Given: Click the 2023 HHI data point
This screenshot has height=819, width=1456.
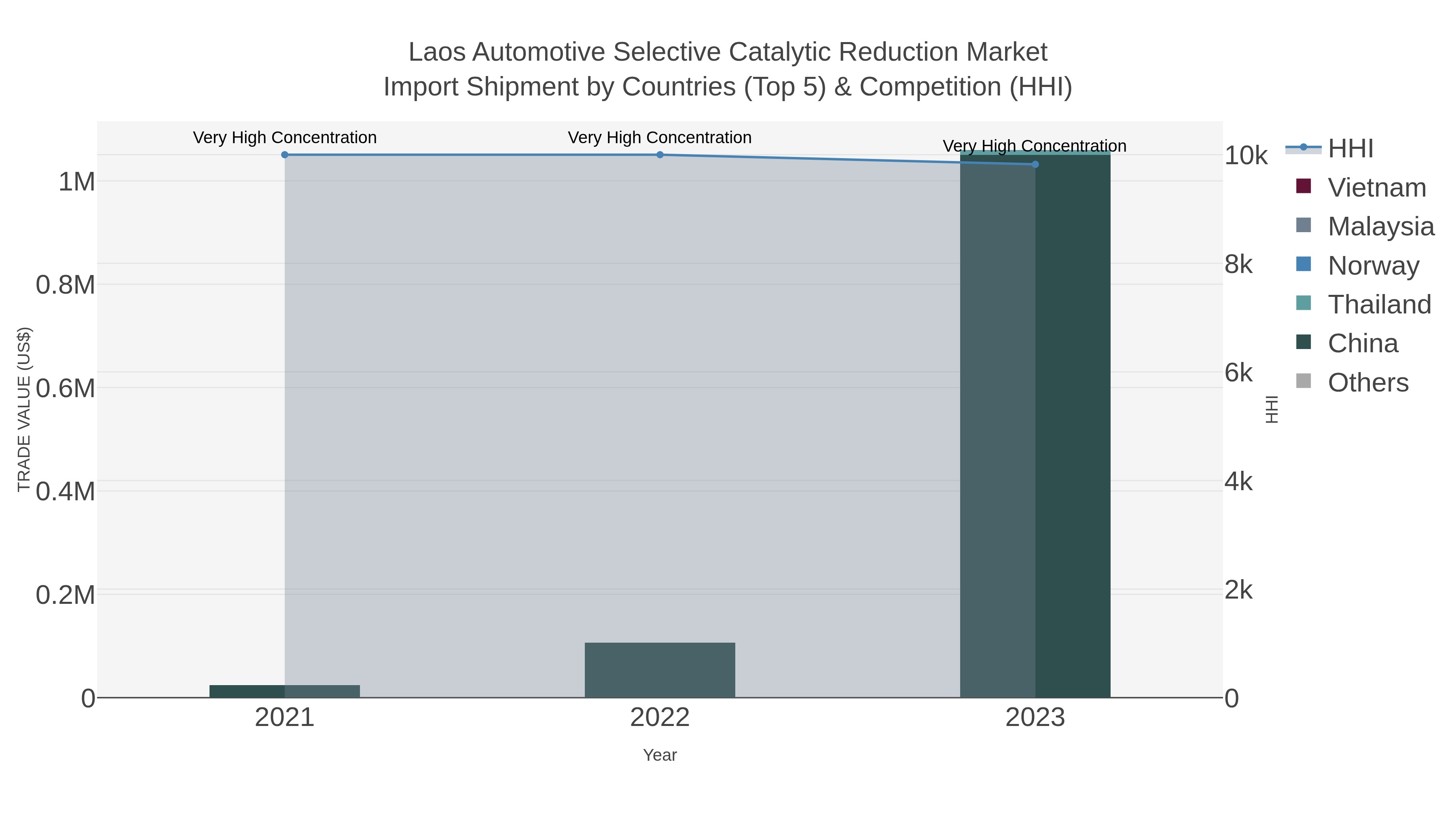Looking at the screenshot, I should click(1035, 165).
